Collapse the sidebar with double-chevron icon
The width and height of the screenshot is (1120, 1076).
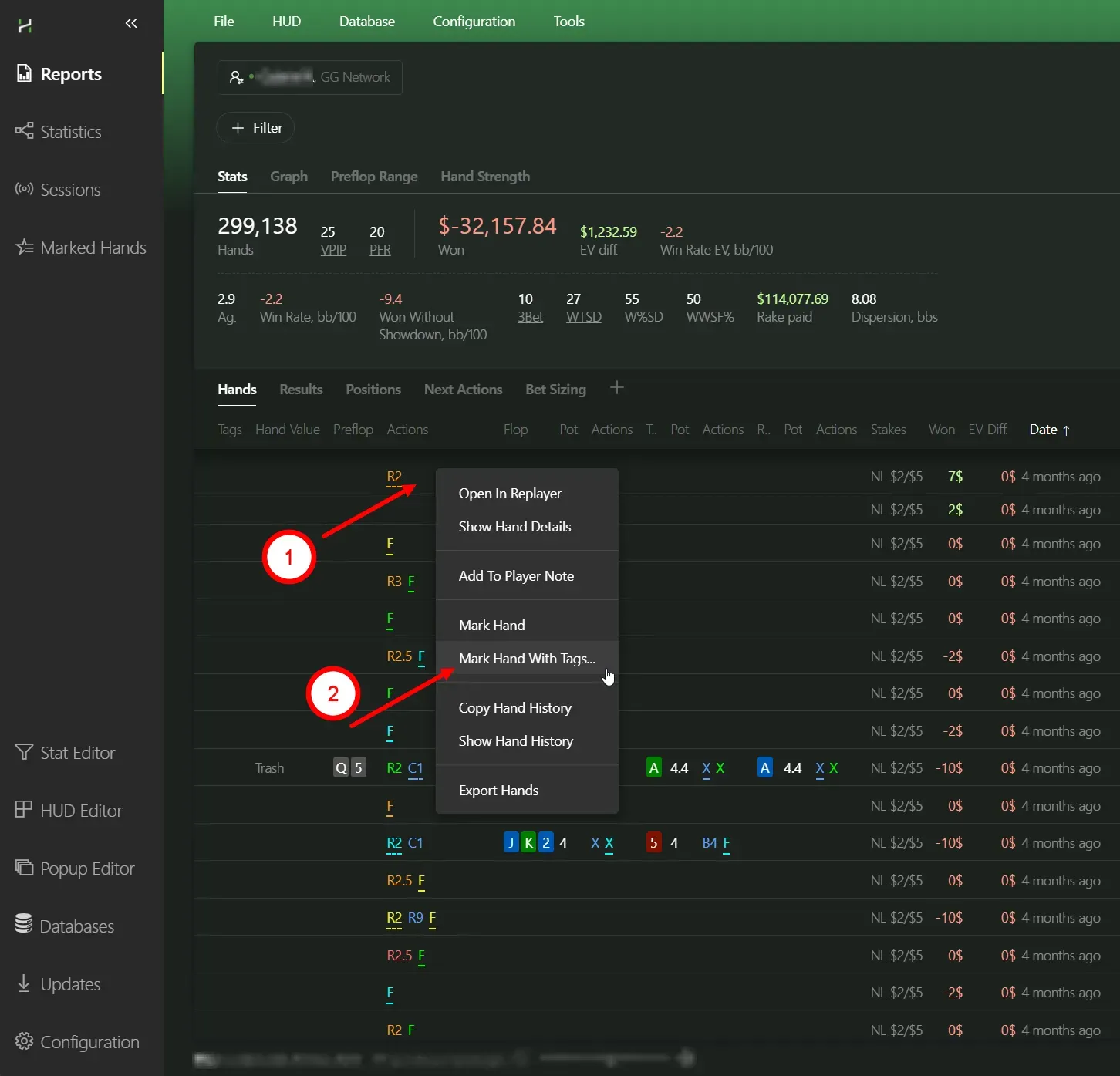[x=131, y=23]
